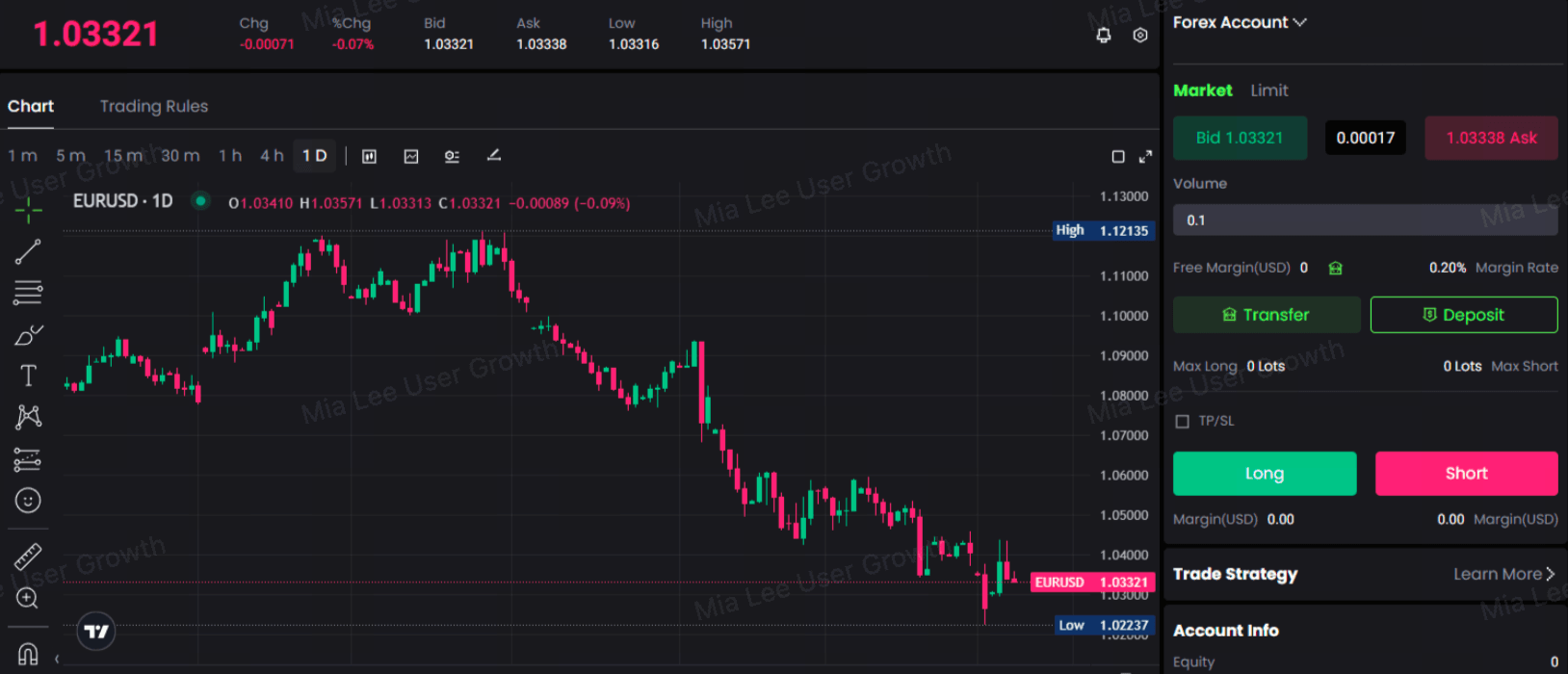Click the Bid 1.03321 button
This screenshot has width=1568, height=674.
[x=1240, y=138]
